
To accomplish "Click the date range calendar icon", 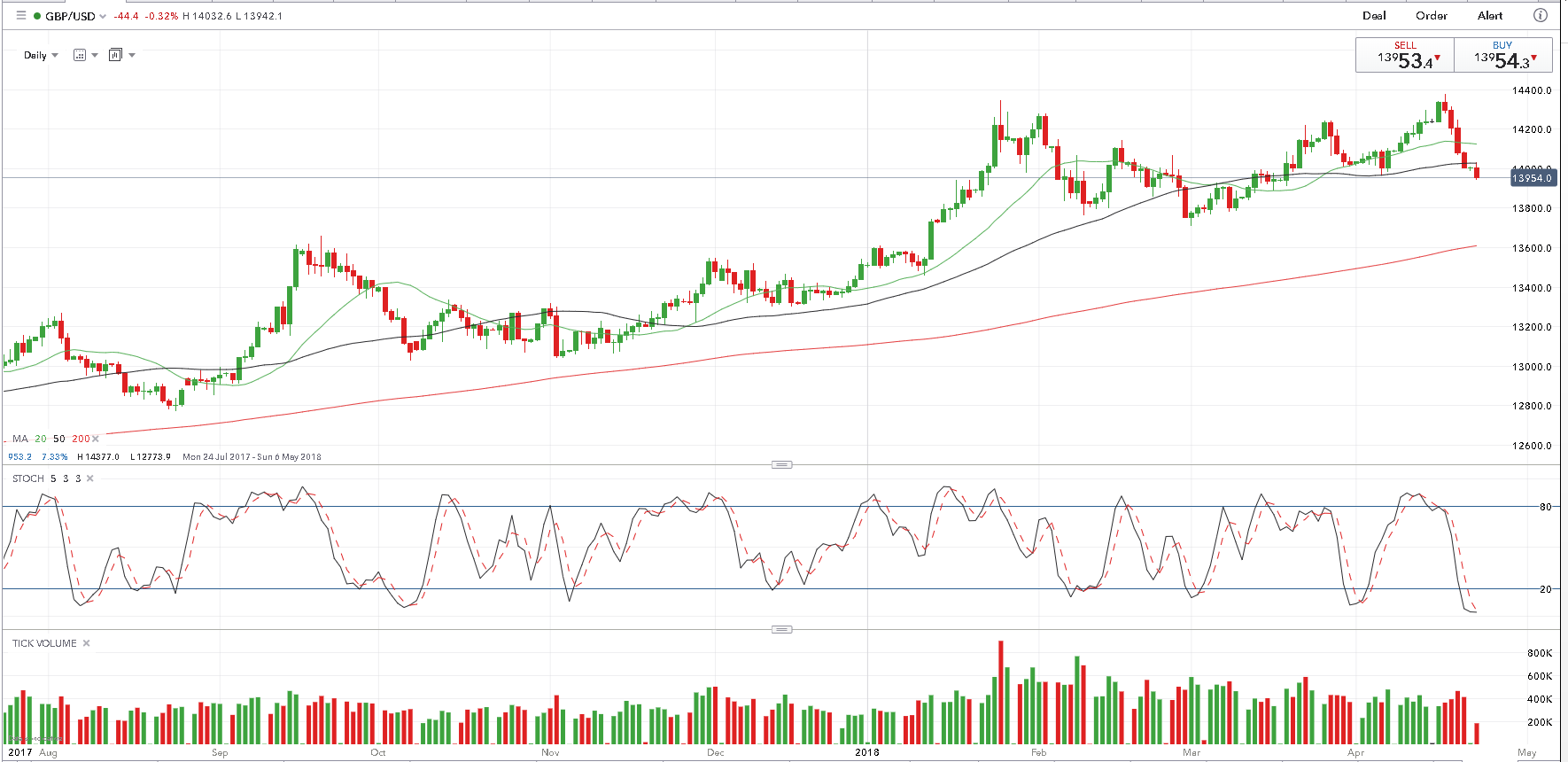I will point(80,55).
